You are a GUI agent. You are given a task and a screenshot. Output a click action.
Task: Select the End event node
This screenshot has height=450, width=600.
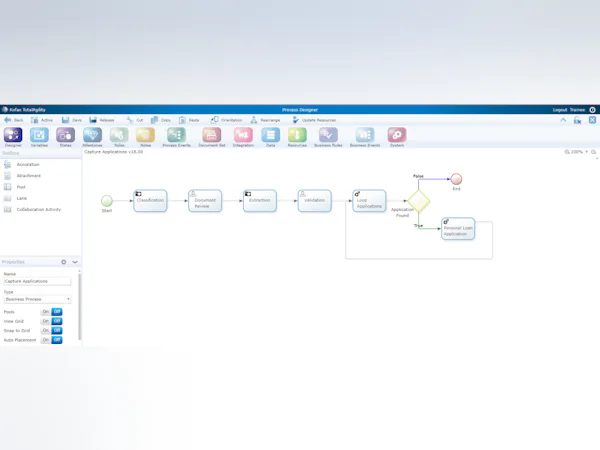(456, 179)
